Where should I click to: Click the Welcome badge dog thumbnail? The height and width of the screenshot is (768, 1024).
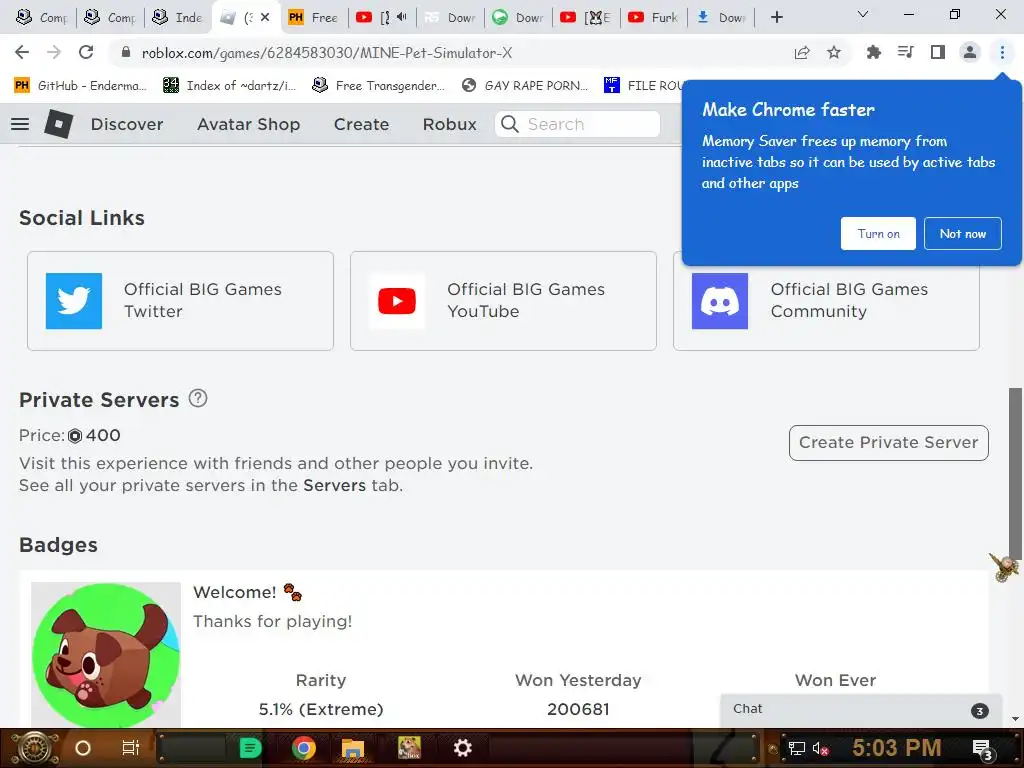[106, 654]
